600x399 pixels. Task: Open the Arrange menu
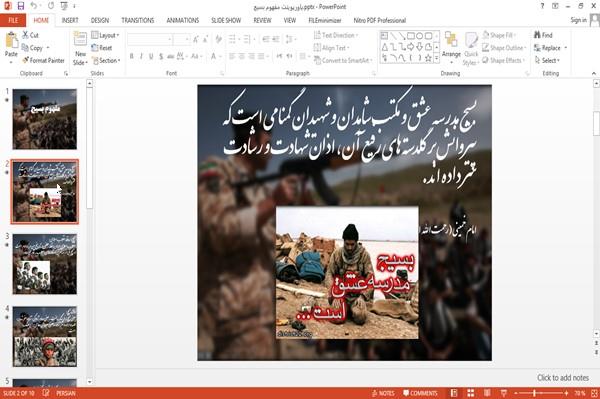(451, 48)
